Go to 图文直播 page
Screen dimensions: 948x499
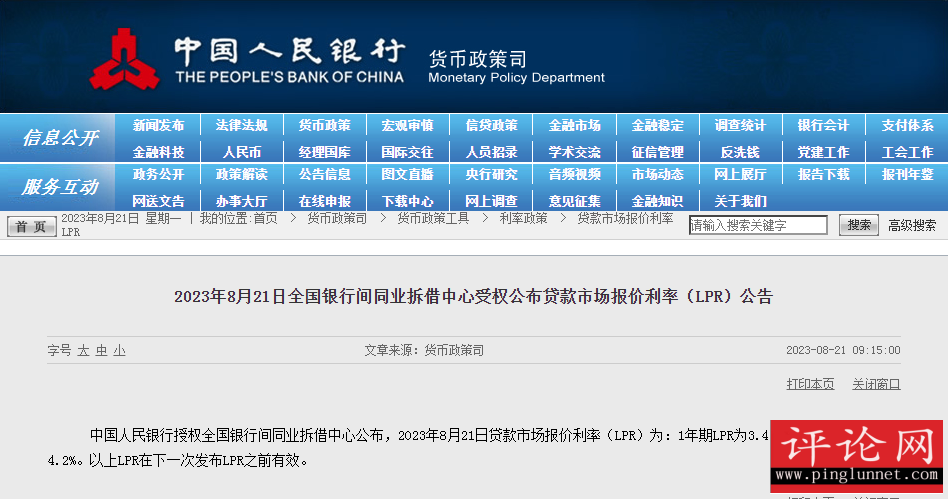[x=407, y=174]
